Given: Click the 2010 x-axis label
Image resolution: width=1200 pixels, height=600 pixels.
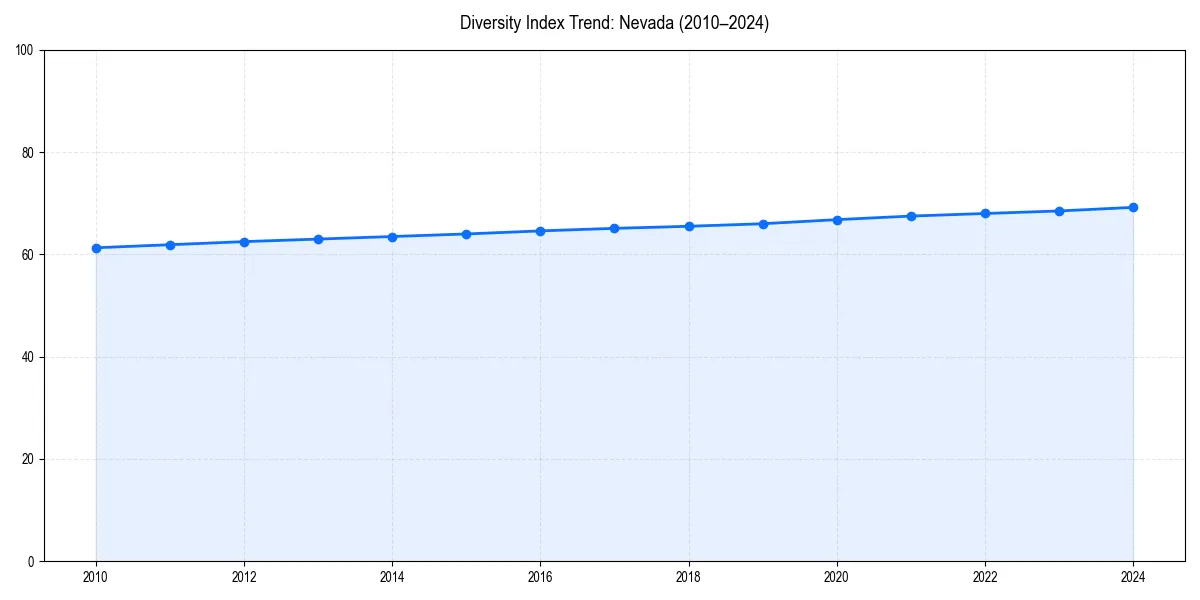Looking at the screenshot, I should pyautogui.click(x=96, y=577).
